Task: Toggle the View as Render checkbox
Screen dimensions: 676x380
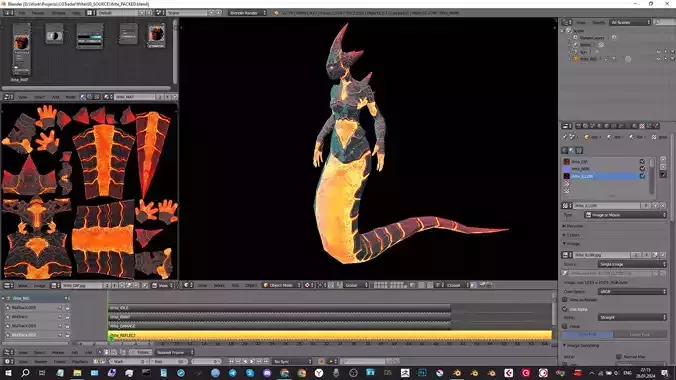Action: click(565, 300)
